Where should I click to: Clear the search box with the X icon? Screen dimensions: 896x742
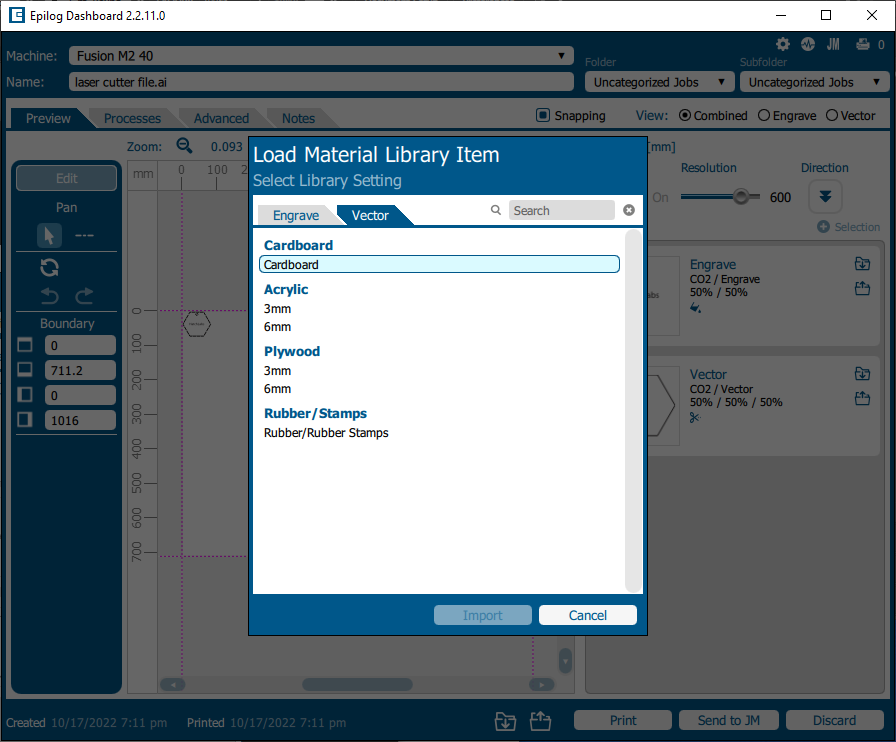pyautogui.click(x=629, y=210)
